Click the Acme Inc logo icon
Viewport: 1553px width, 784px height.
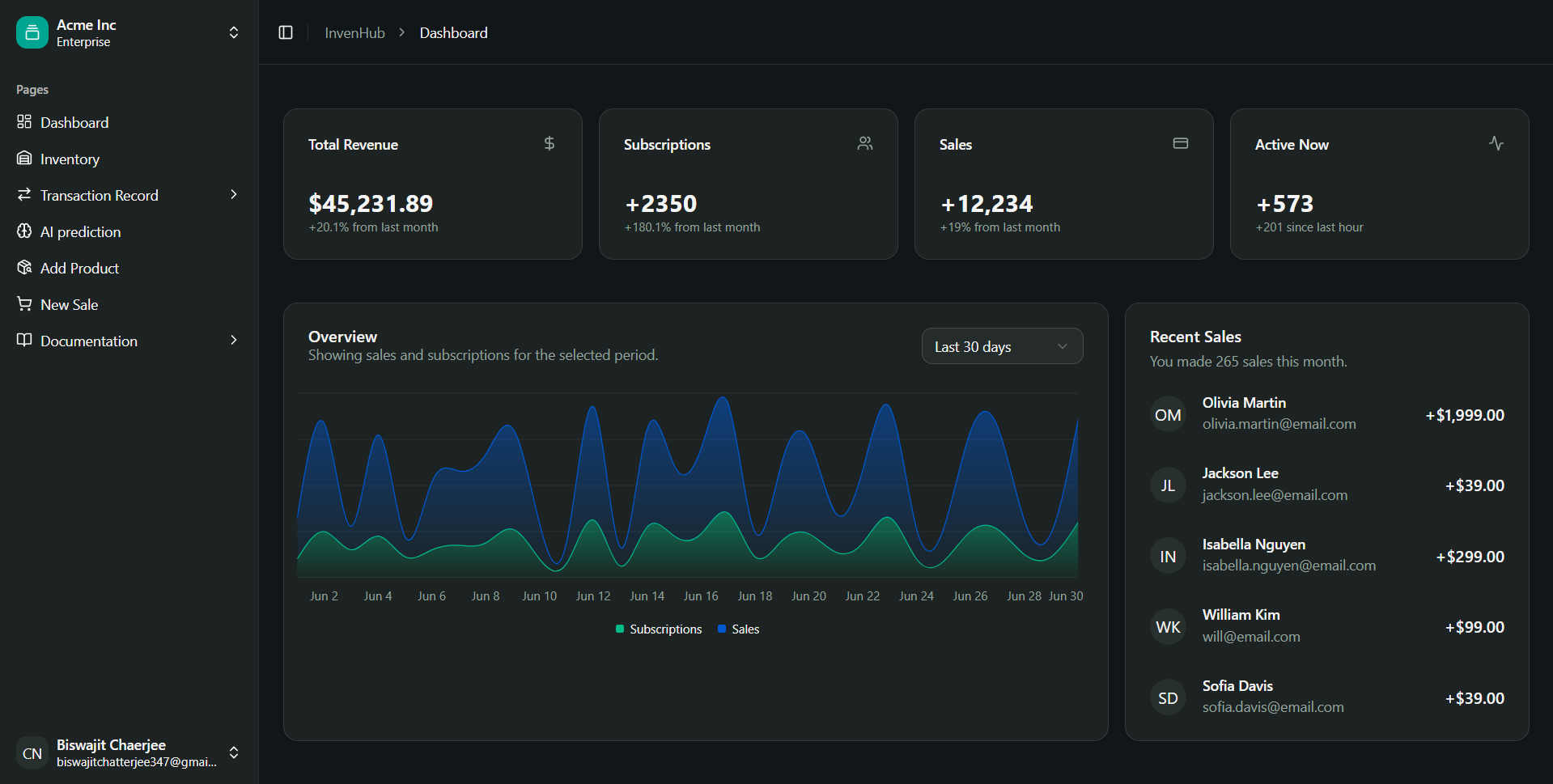tap(32, 32)
